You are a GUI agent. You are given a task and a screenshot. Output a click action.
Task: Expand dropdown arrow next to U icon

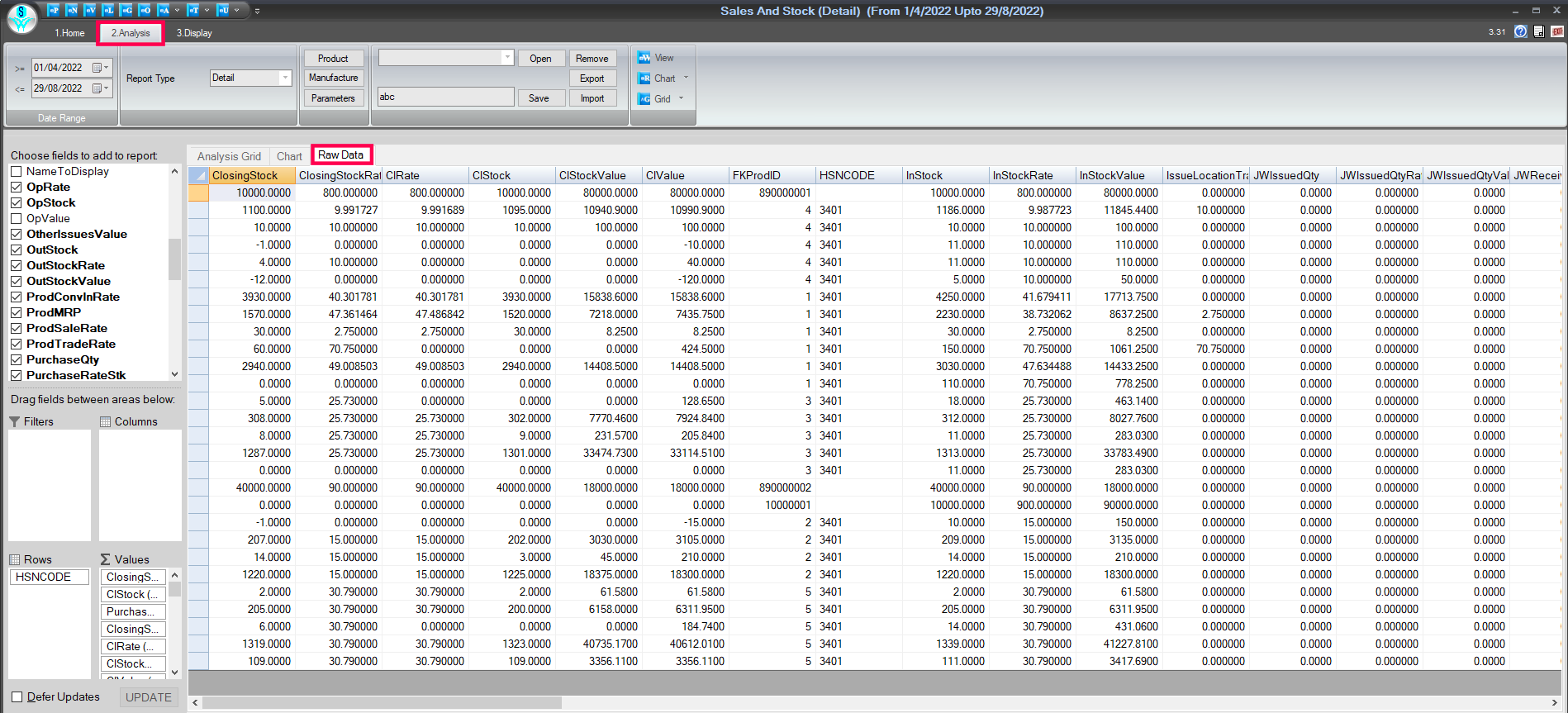click(x=236, y=11)
